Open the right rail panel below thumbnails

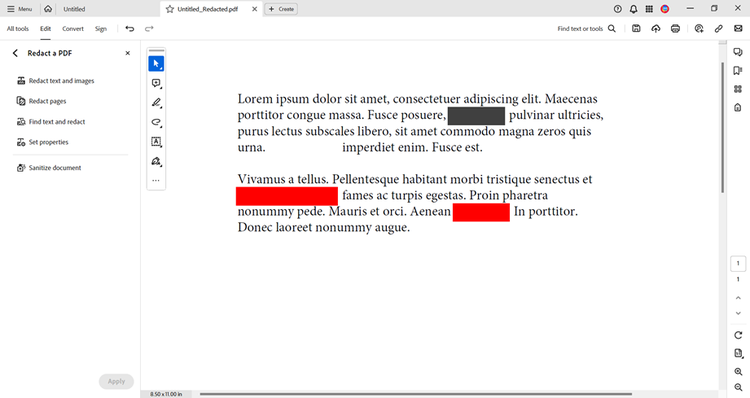[x=738, y=107]
